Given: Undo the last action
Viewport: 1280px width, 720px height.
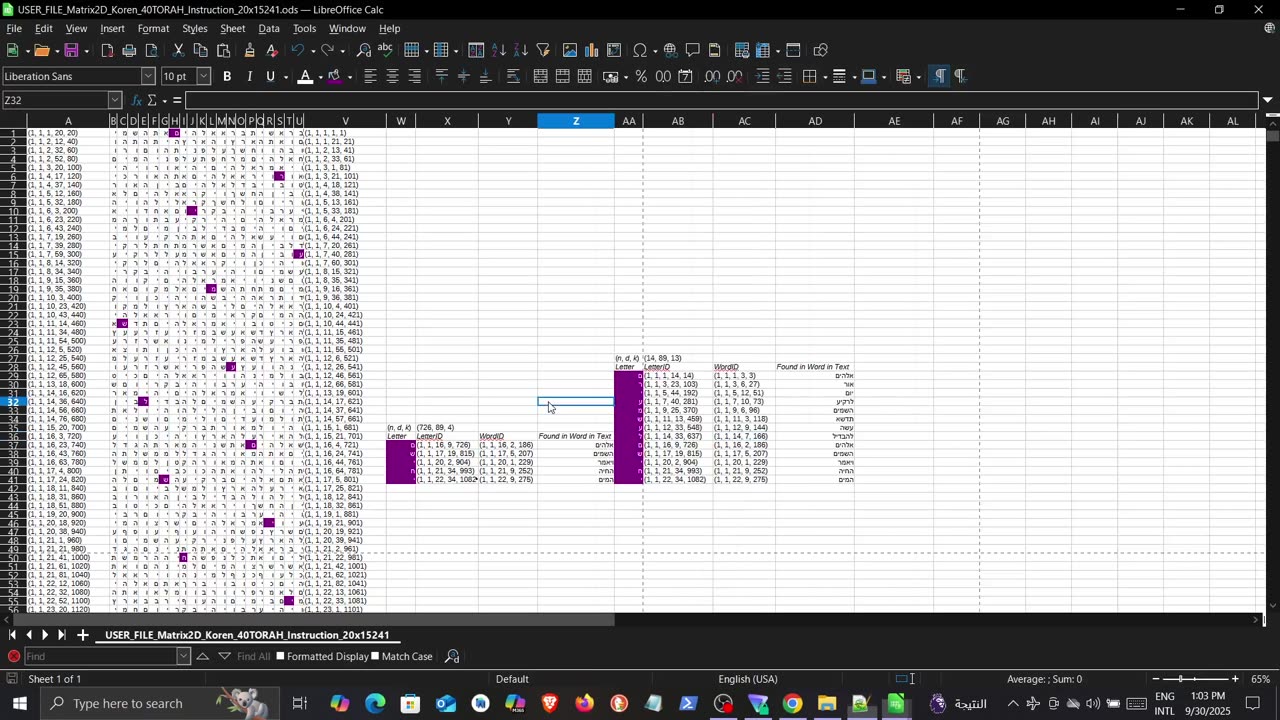Looking at the screenshot, I should (297, 50).
